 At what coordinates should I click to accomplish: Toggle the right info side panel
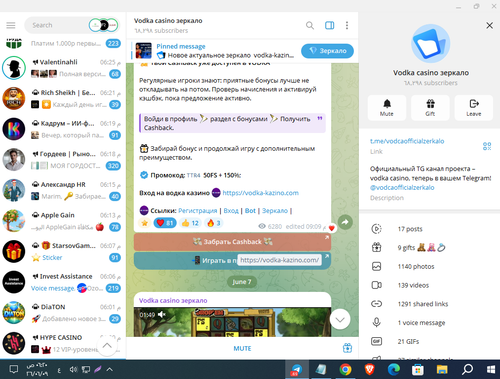(329, 25)
